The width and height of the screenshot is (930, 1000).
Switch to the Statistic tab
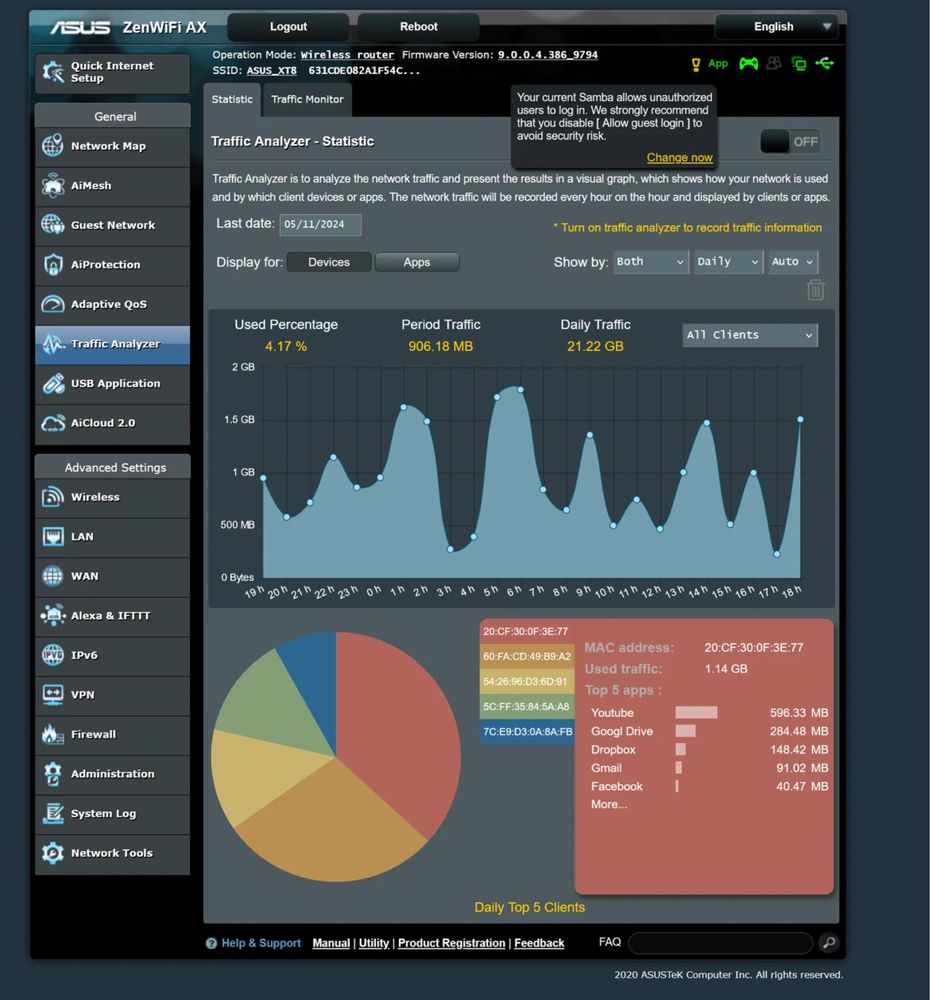point(232,99)
